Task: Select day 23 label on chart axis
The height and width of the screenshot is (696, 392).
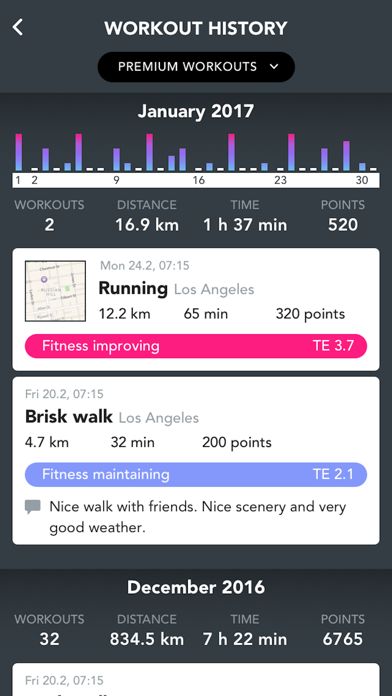Action: (x=281, y=180)
